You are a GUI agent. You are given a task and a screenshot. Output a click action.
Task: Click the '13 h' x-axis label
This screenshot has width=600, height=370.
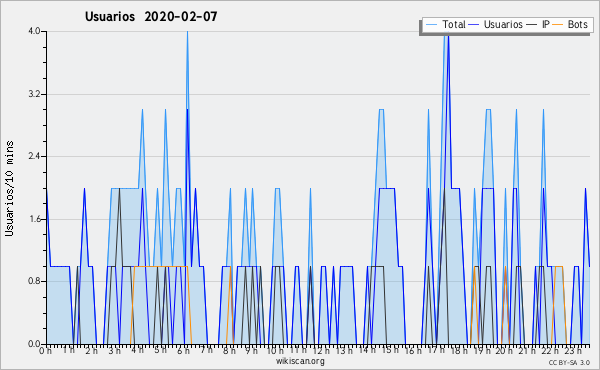click(x=344, y=351)
